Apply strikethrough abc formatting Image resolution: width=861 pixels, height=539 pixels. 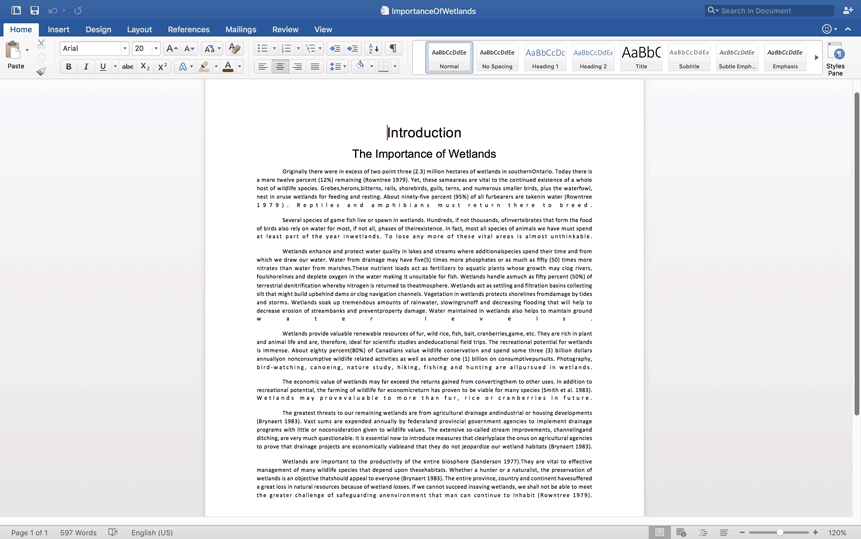tap(127, 66)
